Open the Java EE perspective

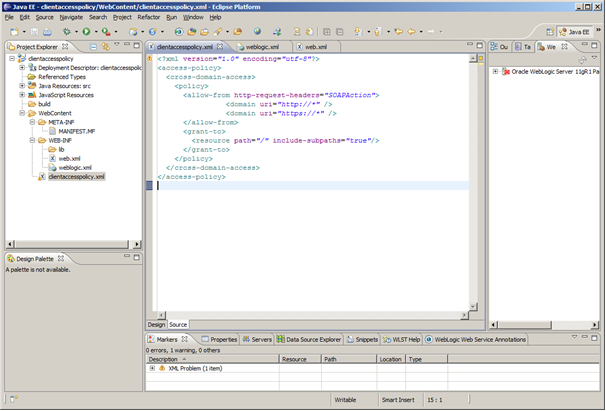coord(579,32)
